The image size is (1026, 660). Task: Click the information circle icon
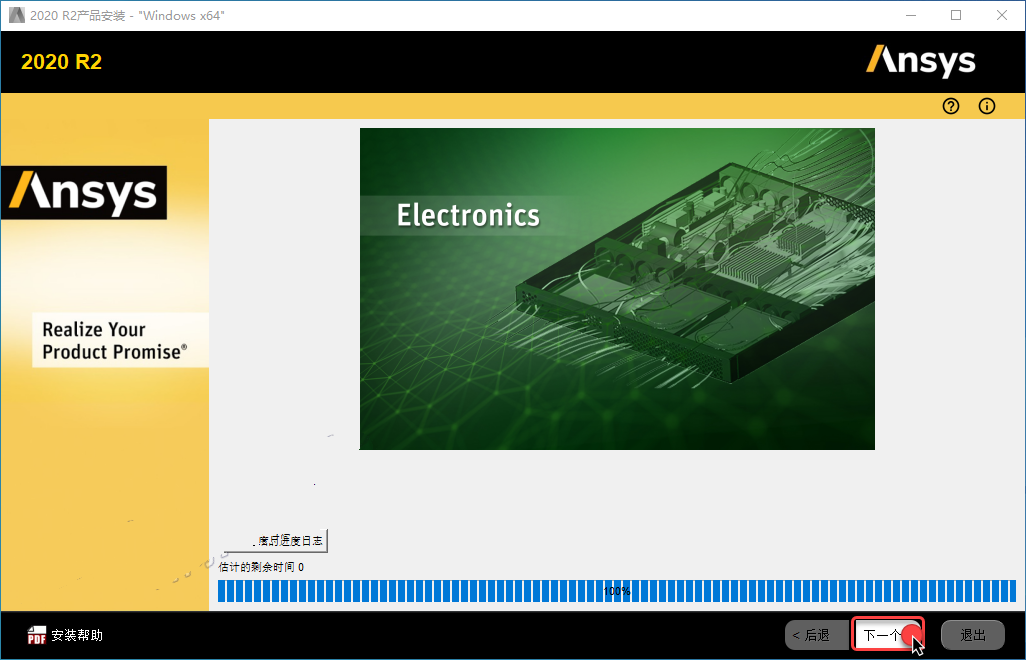(987, 106)
